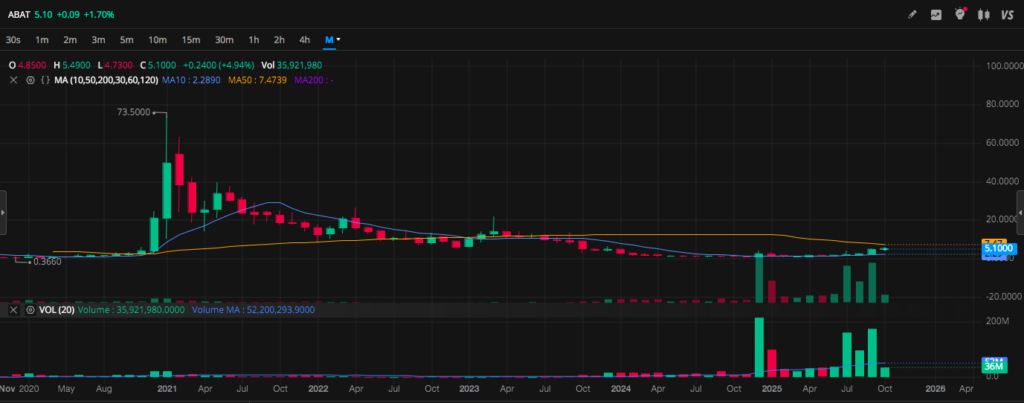Expand the left side panel handle
This screenshot has height=403, width=1024.
click(3, 213)
